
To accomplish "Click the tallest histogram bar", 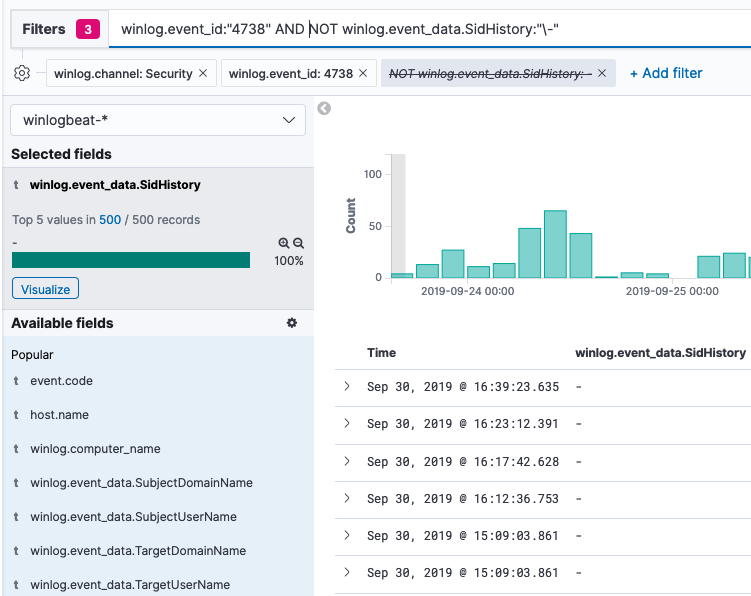I will 555,244.
